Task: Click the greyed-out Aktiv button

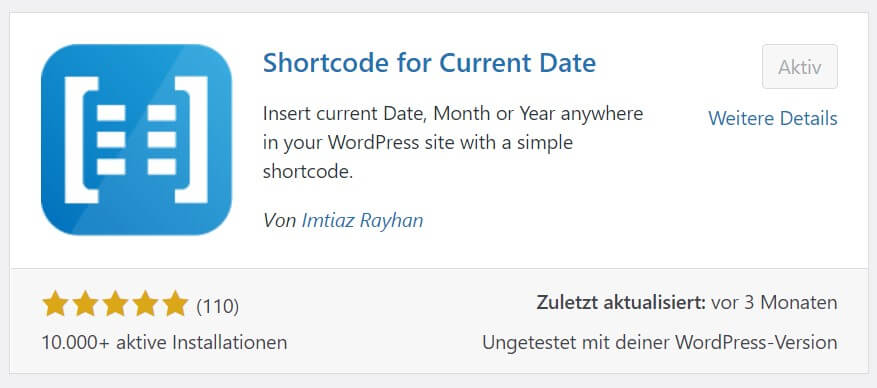Action: point(800,67)
